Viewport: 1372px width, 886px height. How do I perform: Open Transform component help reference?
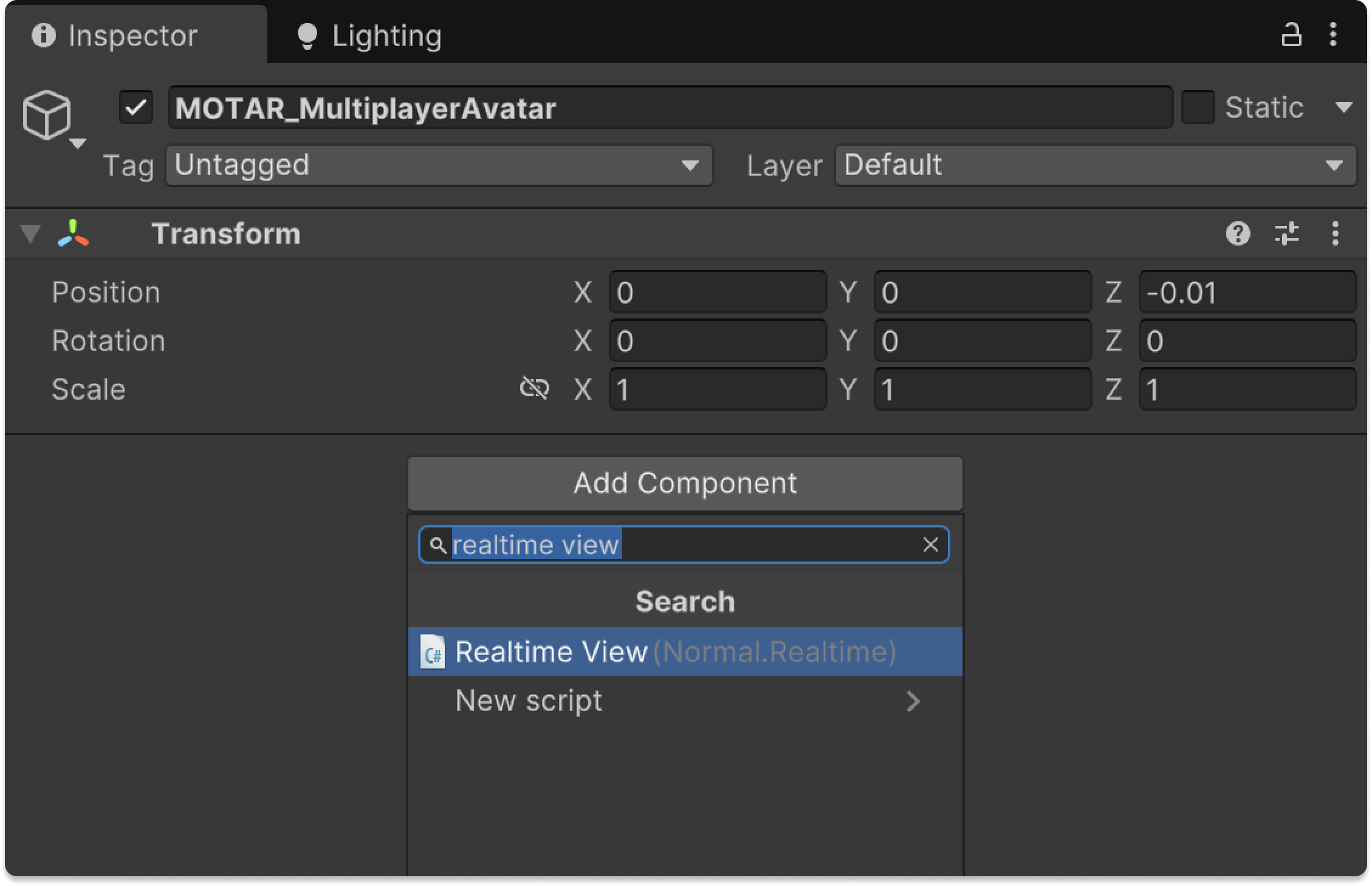pos(1238,233)
